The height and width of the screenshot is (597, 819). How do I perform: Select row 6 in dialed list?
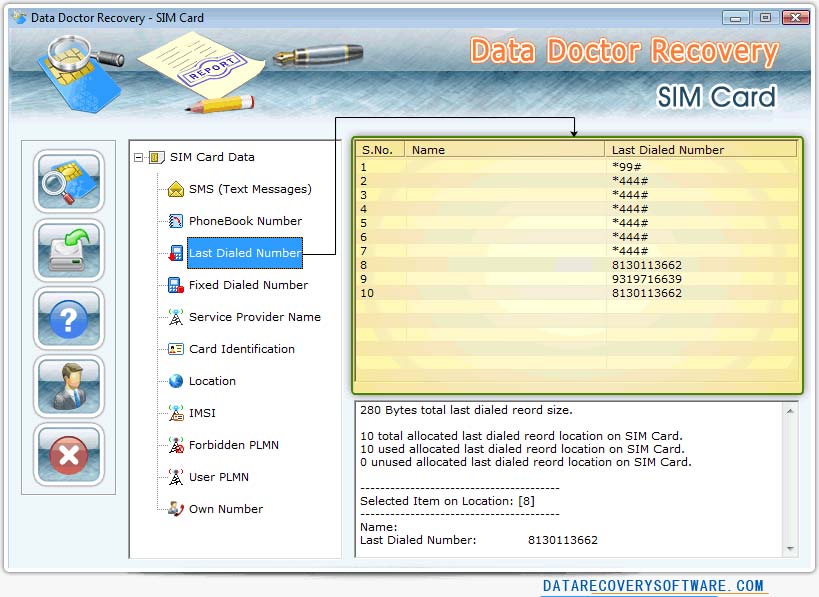click(578, 237)
